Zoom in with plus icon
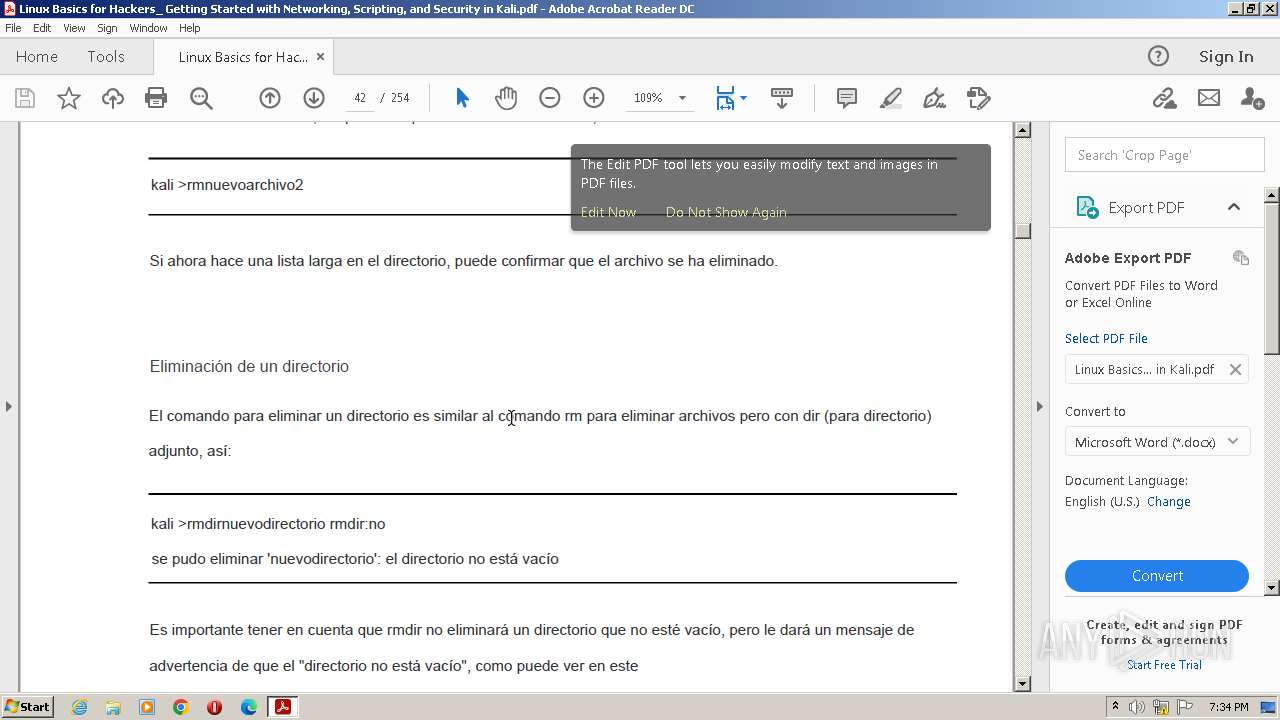Viewport: 1280px width, 720px height. [x=594, y=98]
